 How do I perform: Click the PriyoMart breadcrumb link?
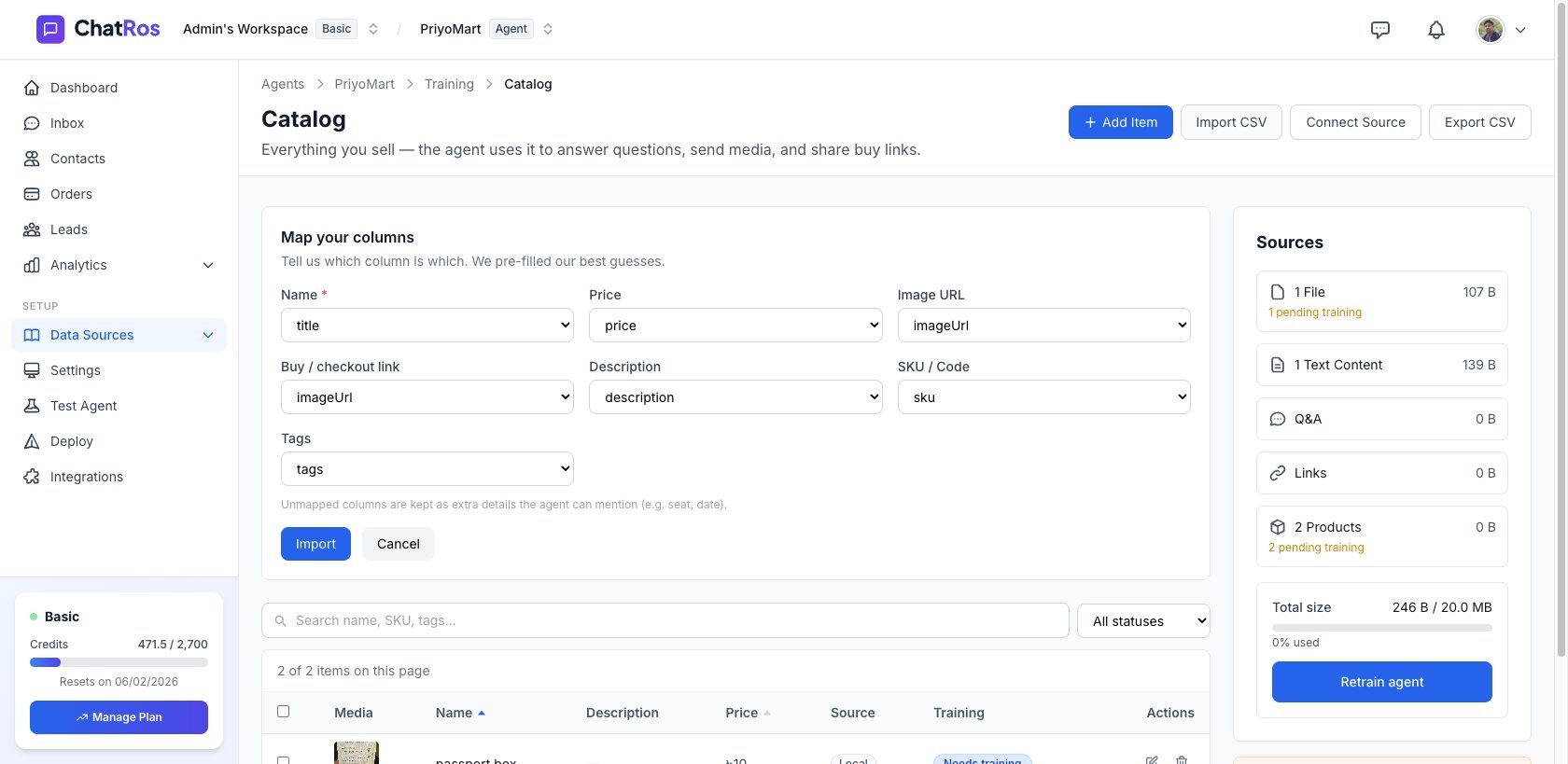coord(364,84)
